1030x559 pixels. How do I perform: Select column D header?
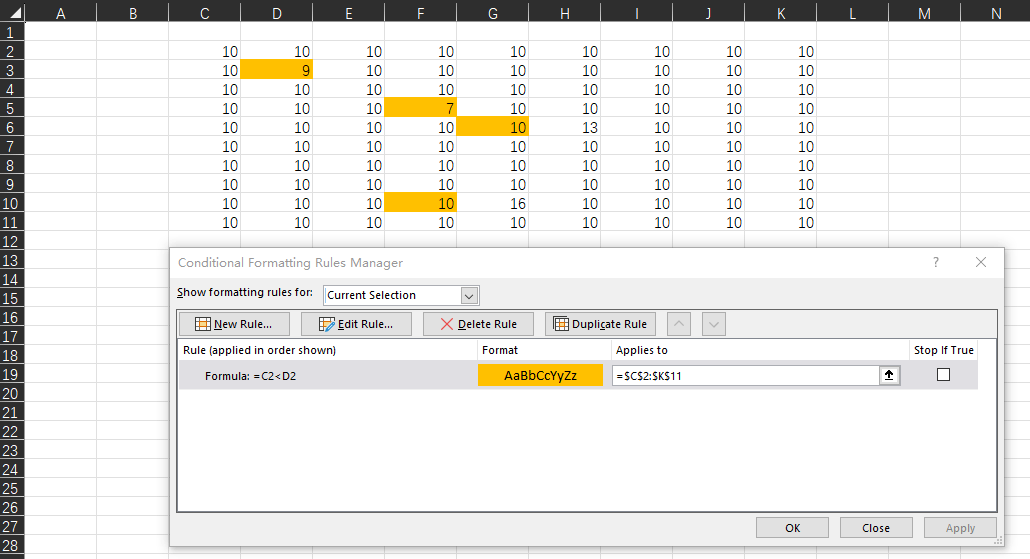click(277, 13)
